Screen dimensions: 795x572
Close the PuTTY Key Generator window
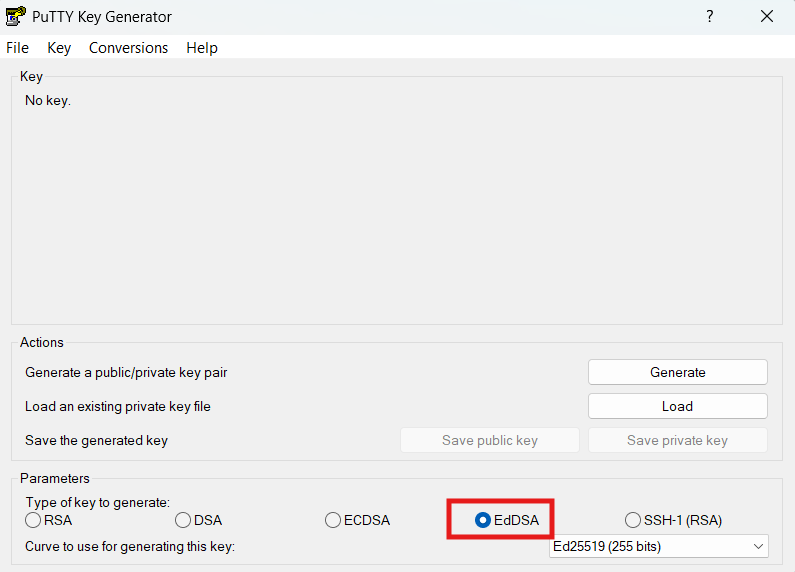[767, 16]
